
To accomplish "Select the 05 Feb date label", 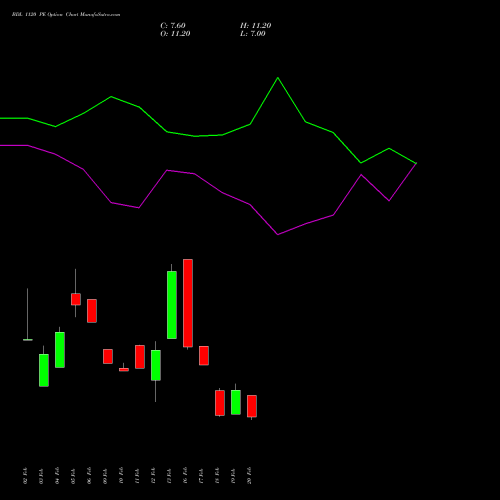I will coord(73,476).
